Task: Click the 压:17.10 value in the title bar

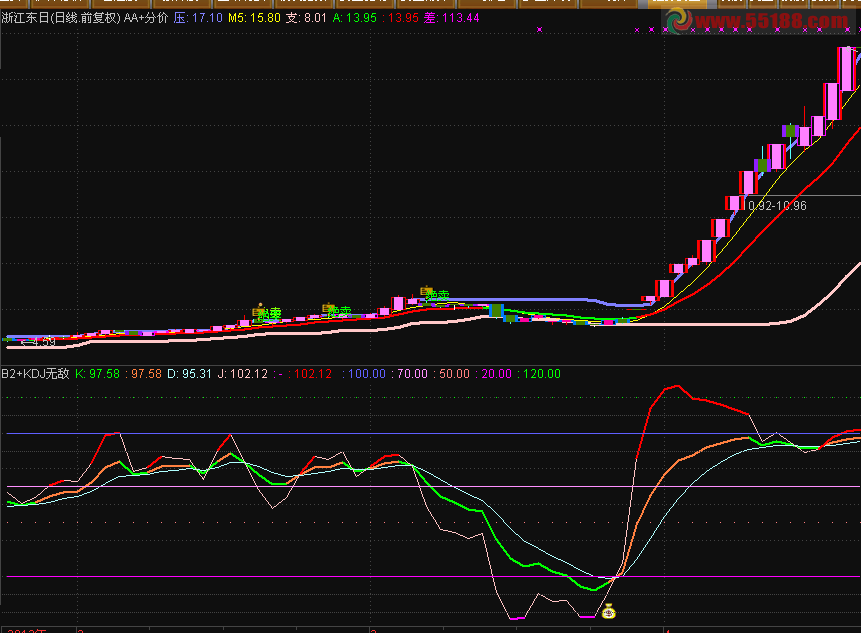Action: click(x=197, y=16)
